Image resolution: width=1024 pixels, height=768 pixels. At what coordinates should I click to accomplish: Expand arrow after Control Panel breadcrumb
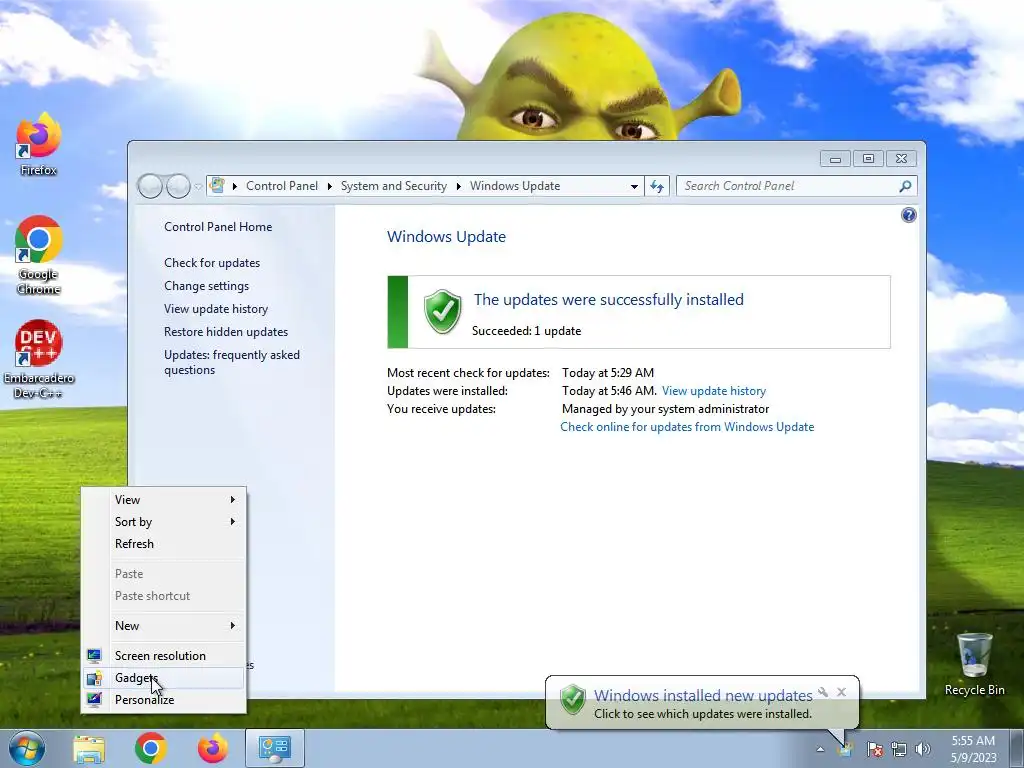click(329, 186)
